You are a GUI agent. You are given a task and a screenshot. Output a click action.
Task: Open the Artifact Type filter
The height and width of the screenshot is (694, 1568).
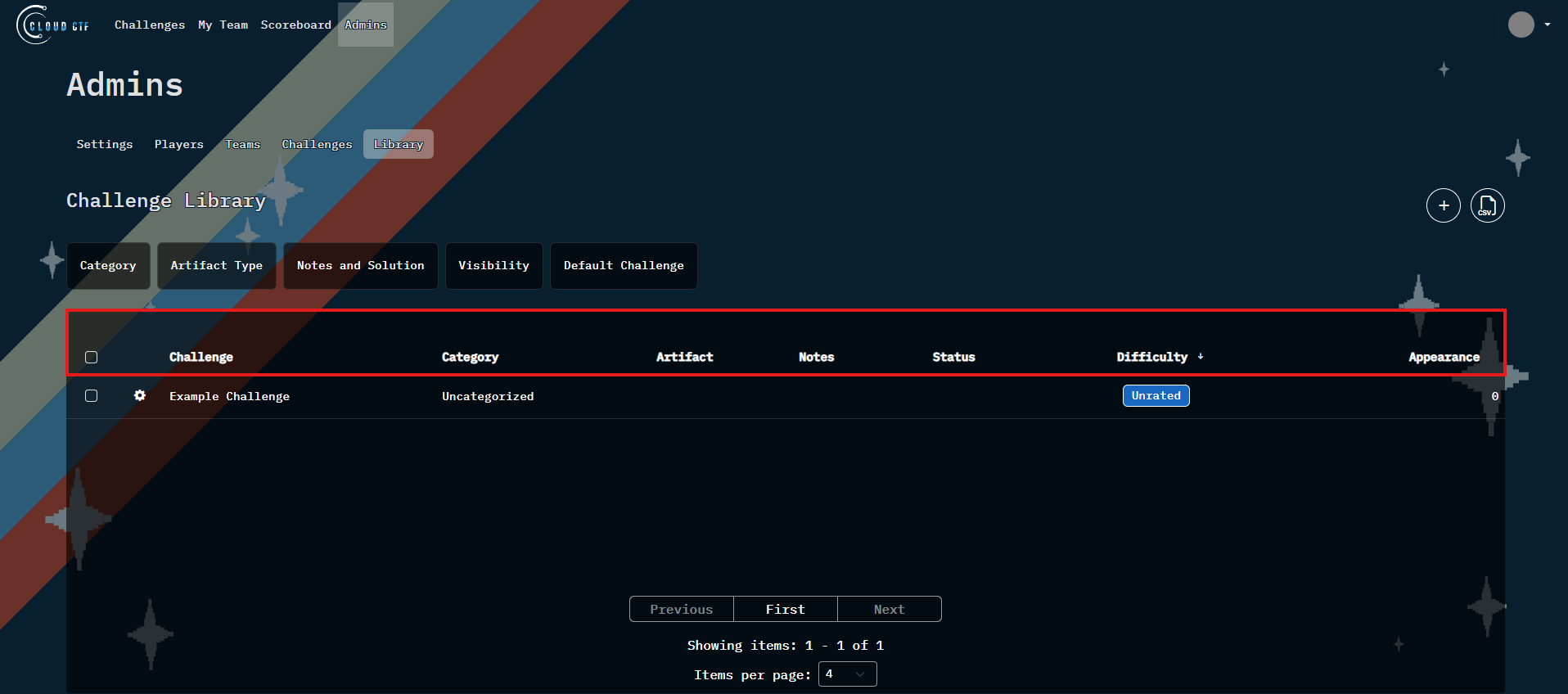point(216,265)
